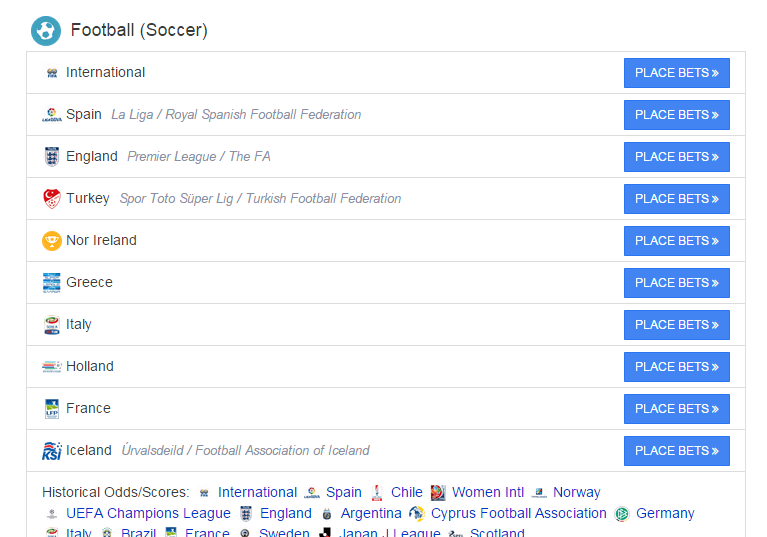Place bets on France
The width and height of the screenshot is (767, 537).
click(677, 409)
